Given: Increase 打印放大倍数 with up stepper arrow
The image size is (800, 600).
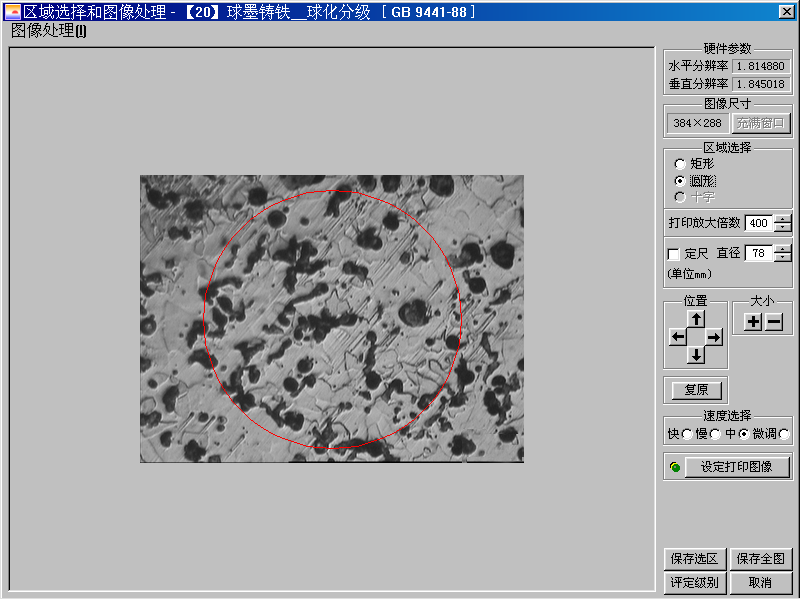Looking at the screenshot, I should 782,219.
